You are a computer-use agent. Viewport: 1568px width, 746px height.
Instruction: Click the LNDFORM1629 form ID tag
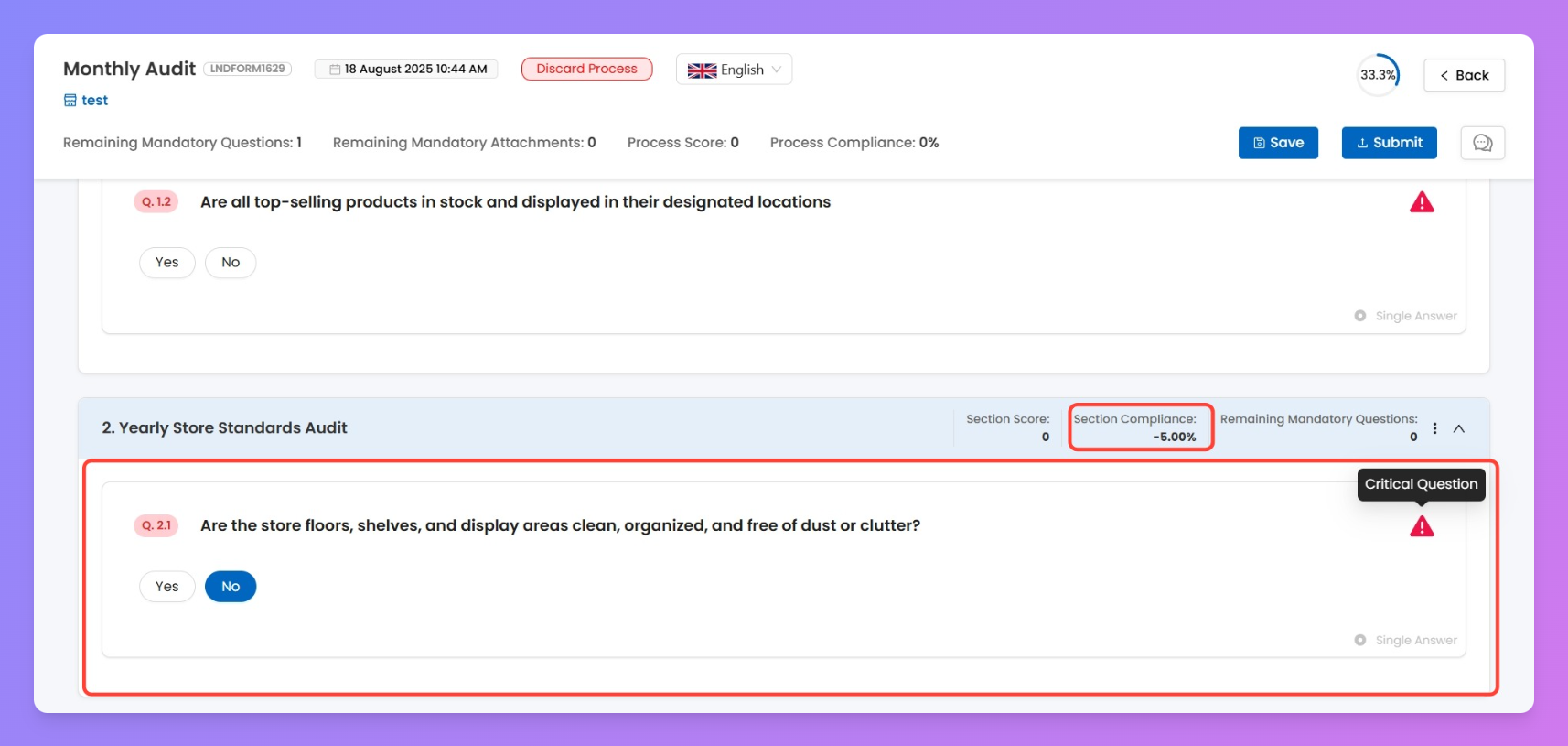coord(247,69)
